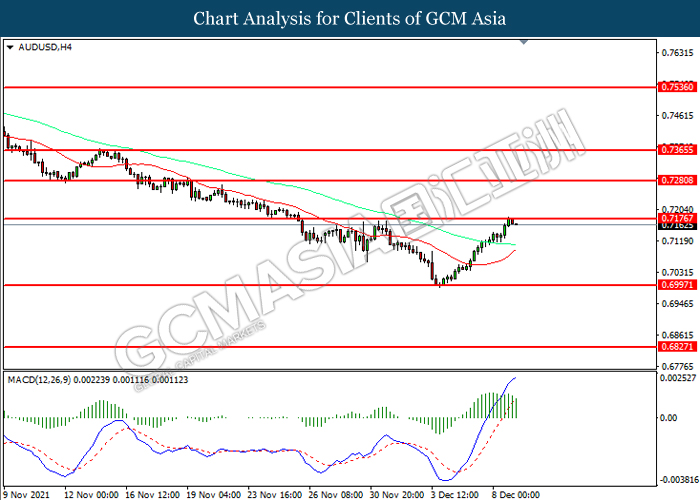This screenshot has width=700, height=500.
Task: Click the 30 Nov 20:00 time label
Action: pyautogui.click(x=397, y=495)
